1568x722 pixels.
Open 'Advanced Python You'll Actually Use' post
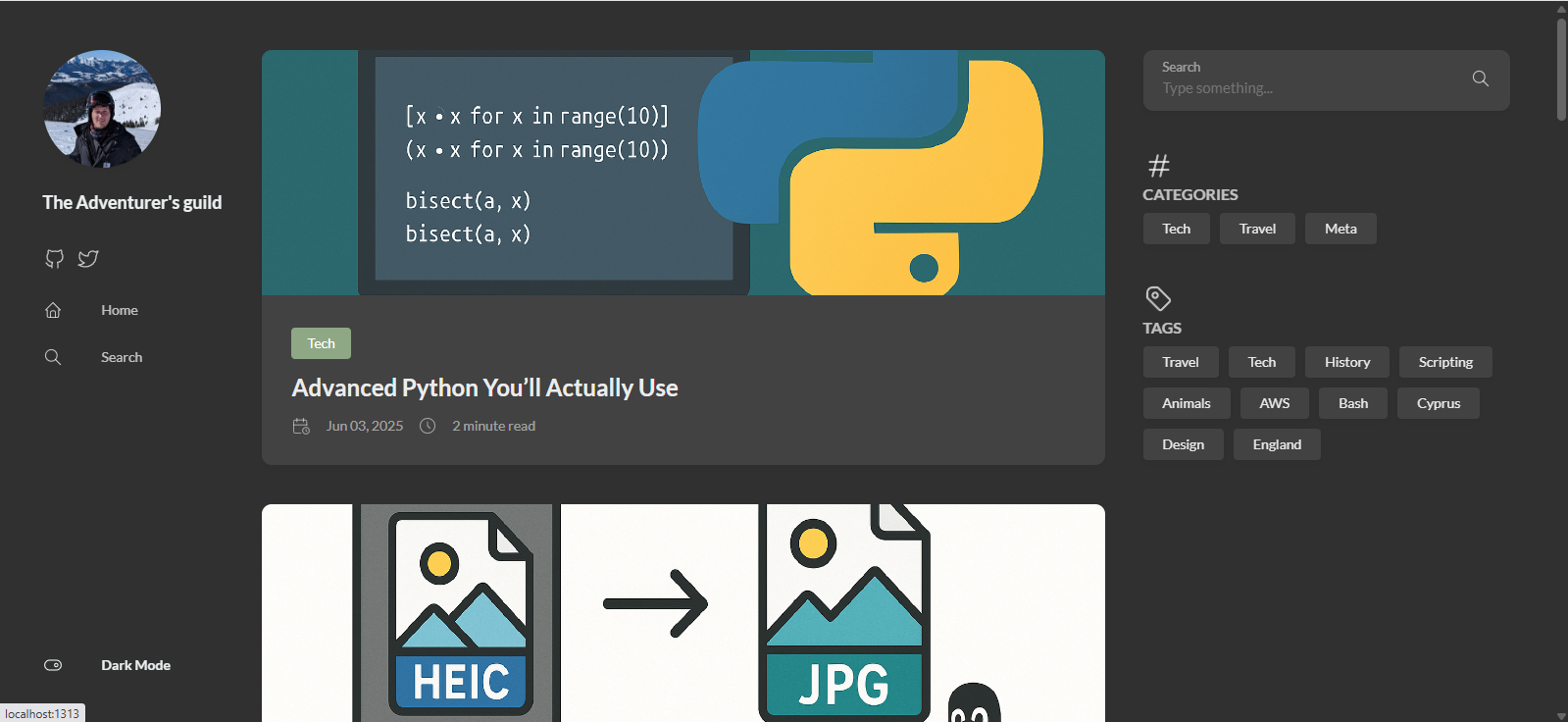(484, 387)
